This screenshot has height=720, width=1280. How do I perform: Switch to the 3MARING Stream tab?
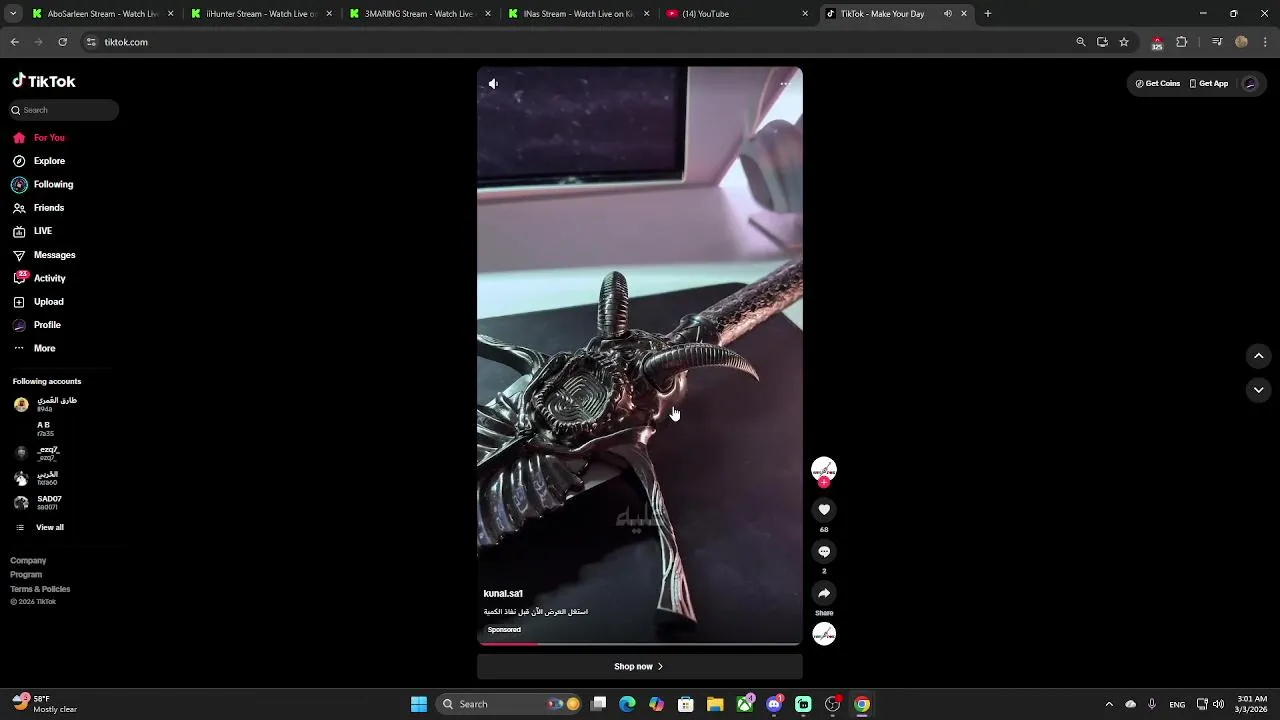(x=418, y=14)
